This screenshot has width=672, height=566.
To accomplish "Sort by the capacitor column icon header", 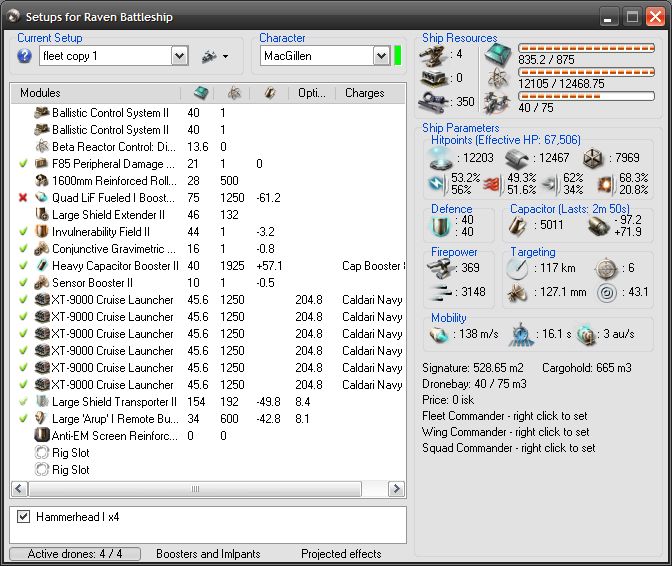I will click(x=269, y=93).
